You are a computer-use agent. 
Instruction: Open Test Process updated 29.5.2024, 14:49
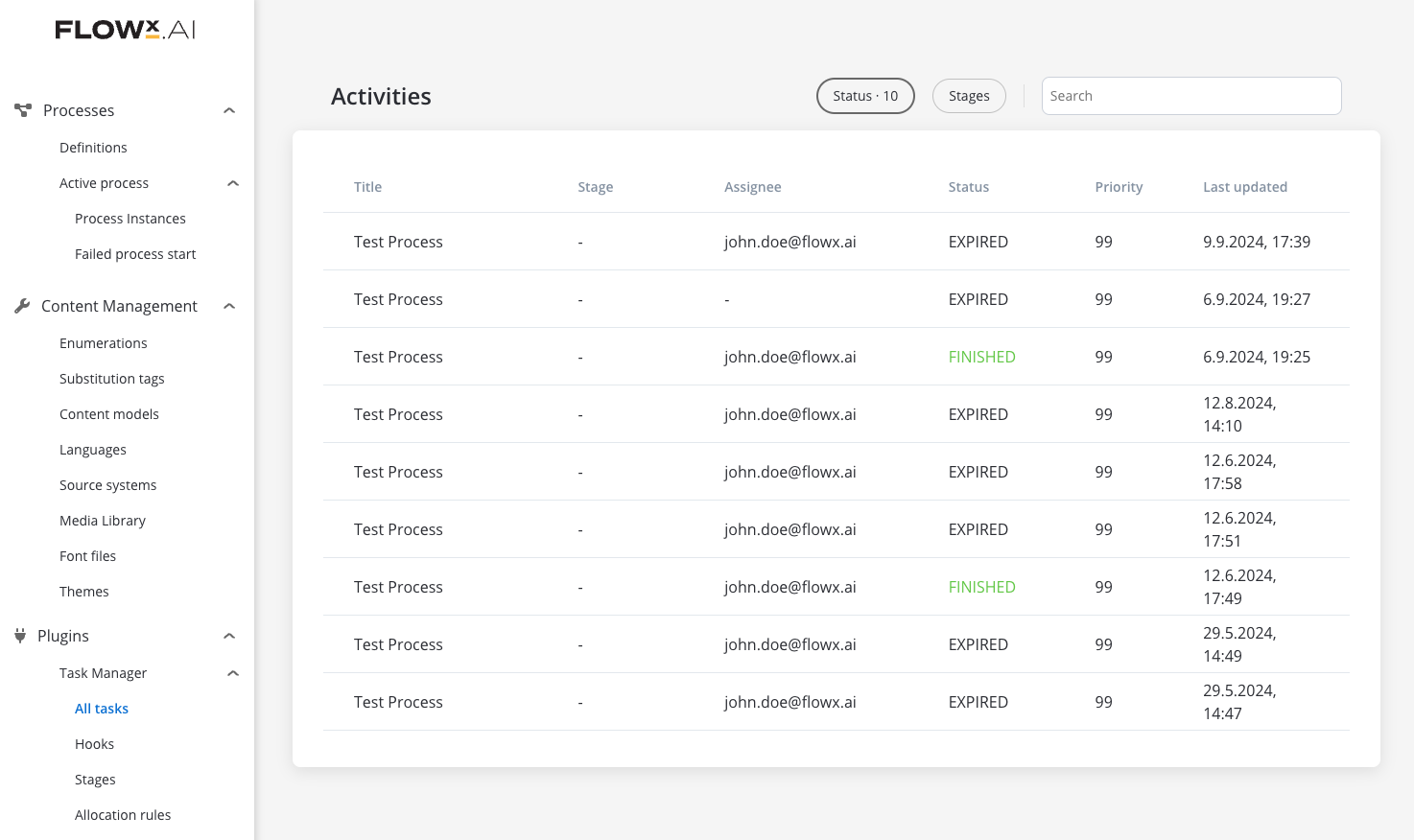837,644
